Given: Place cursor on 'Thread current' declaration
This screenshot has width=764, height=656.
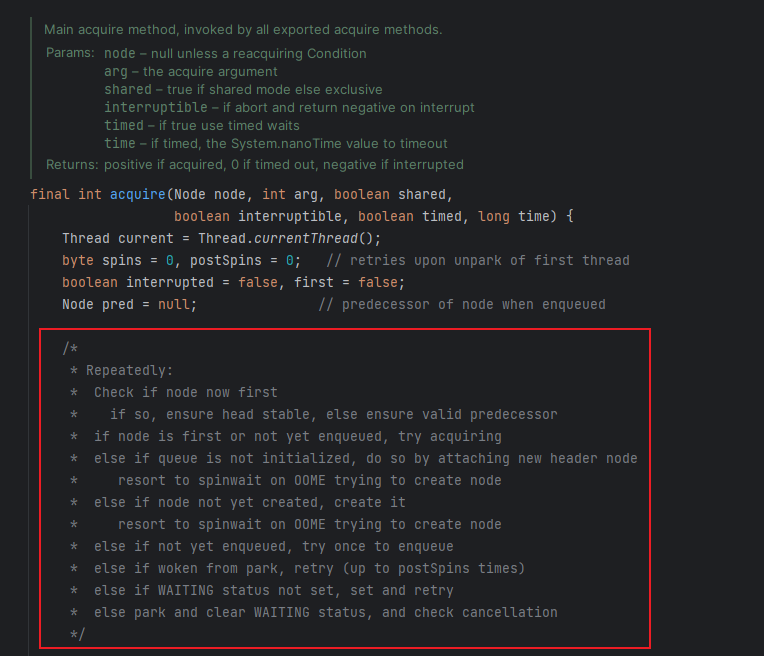Looking at the screenshot, I should coord(117,238).
